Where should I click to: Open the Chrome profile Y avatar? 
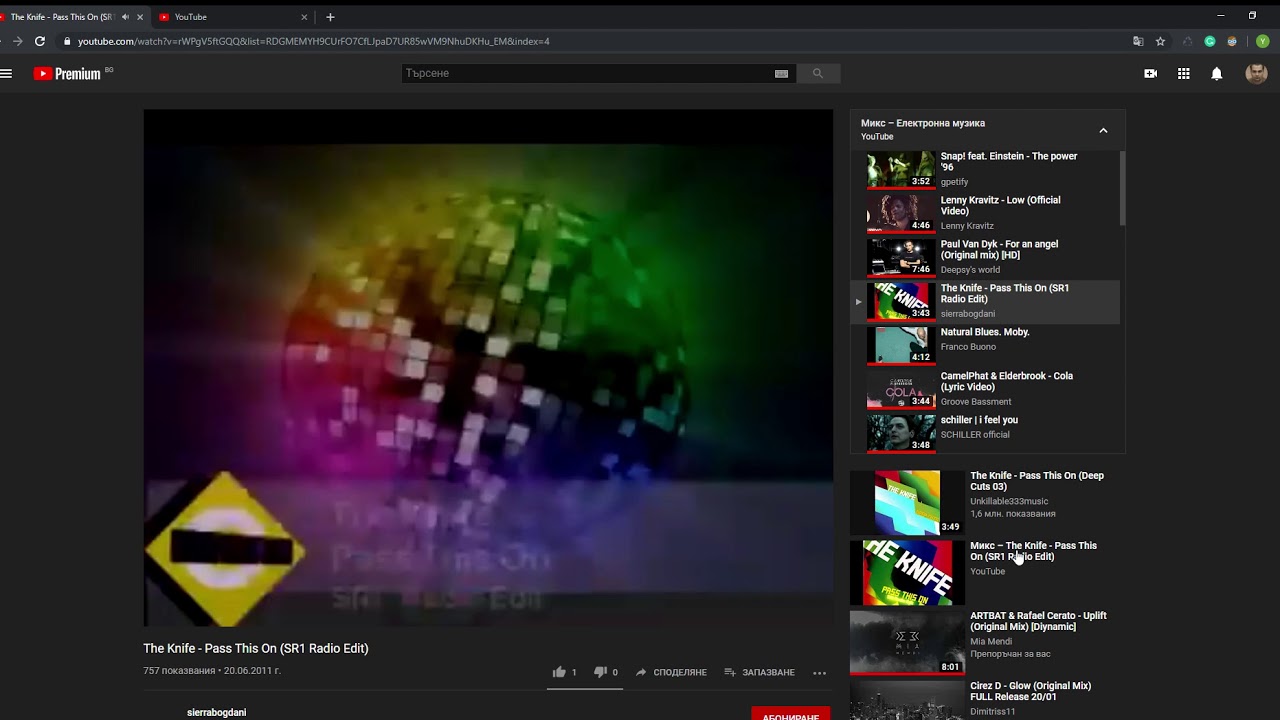tap(1262, 41)
